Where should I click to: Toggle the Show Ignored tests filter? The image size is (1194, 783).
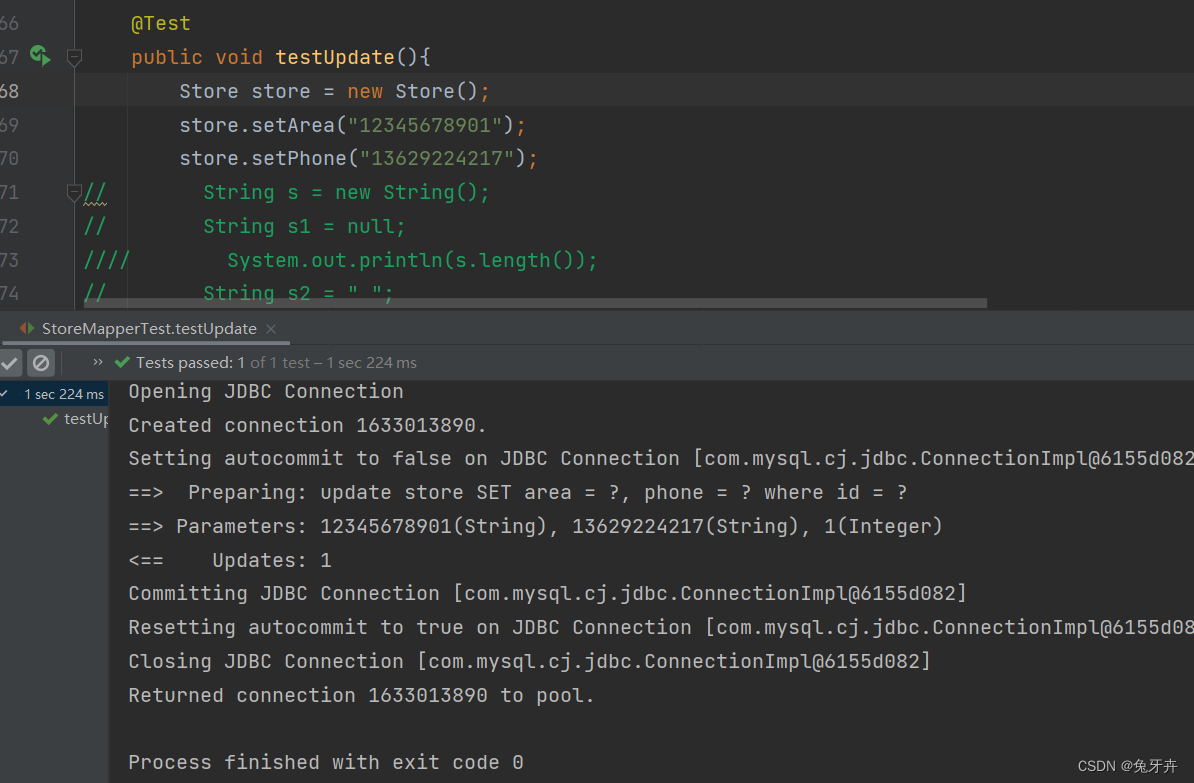click(x=40, y=362)
